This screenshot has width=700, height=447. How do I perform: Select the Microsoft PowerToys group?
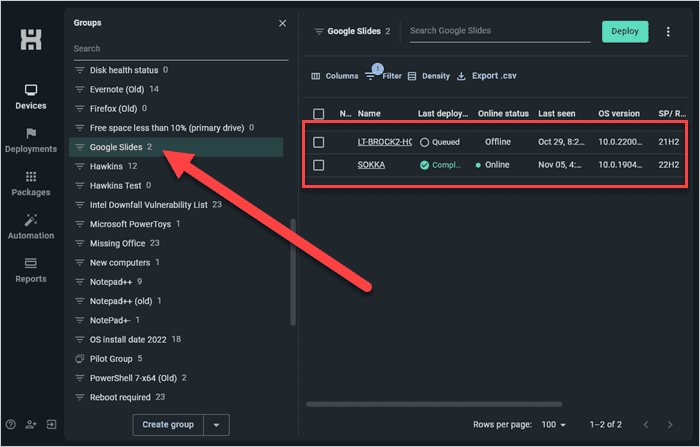(x=176, y=224)
